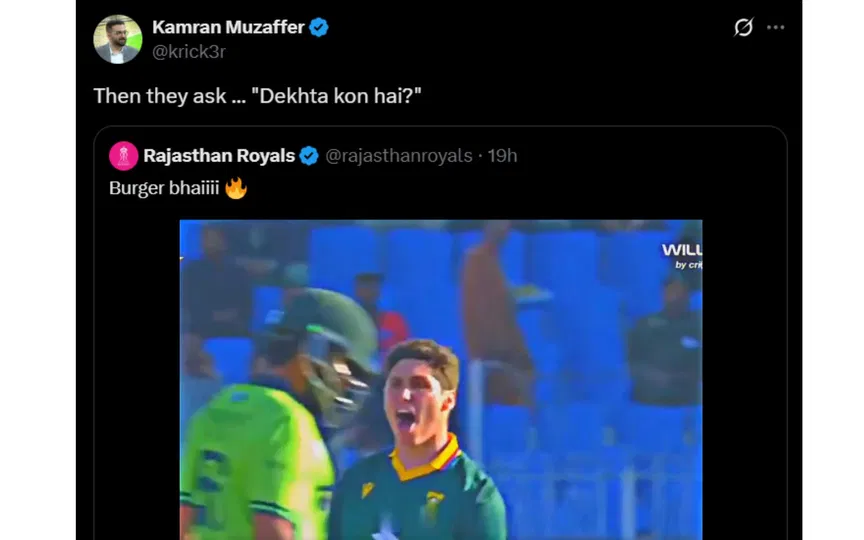Open the @krick3r handle link
This screenshot has height=540, width=864.
tap(188, 52)
